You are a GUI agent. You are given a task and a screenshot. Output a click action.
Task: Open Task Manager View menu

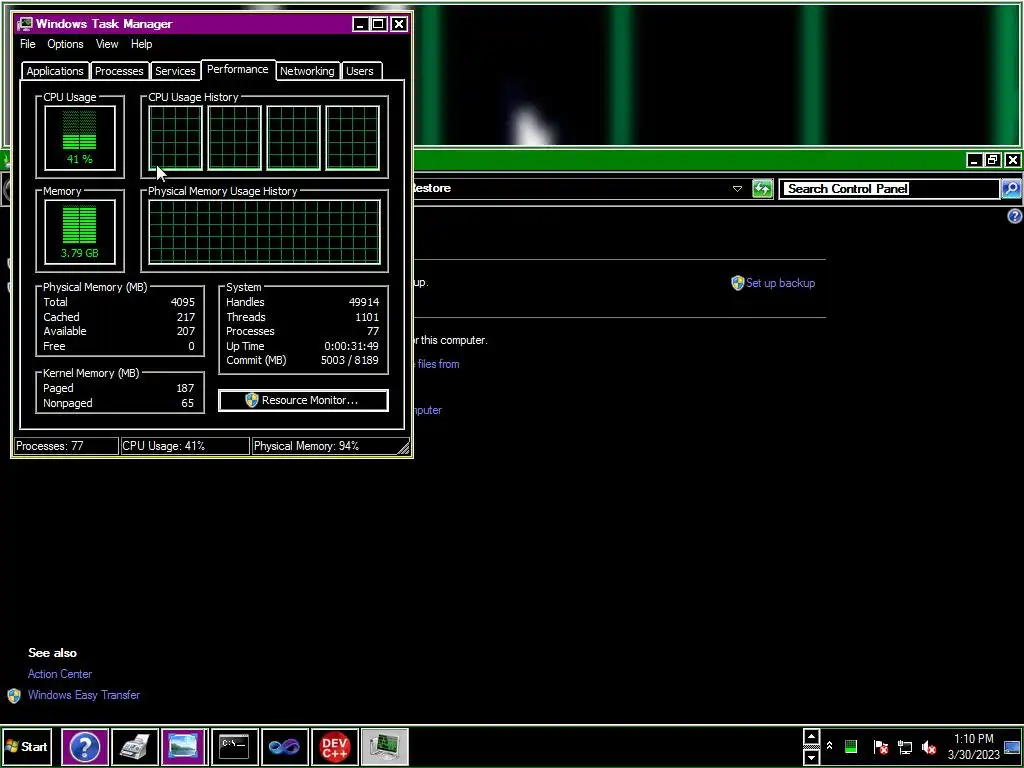pyautogui.click(x=107, y=44)
